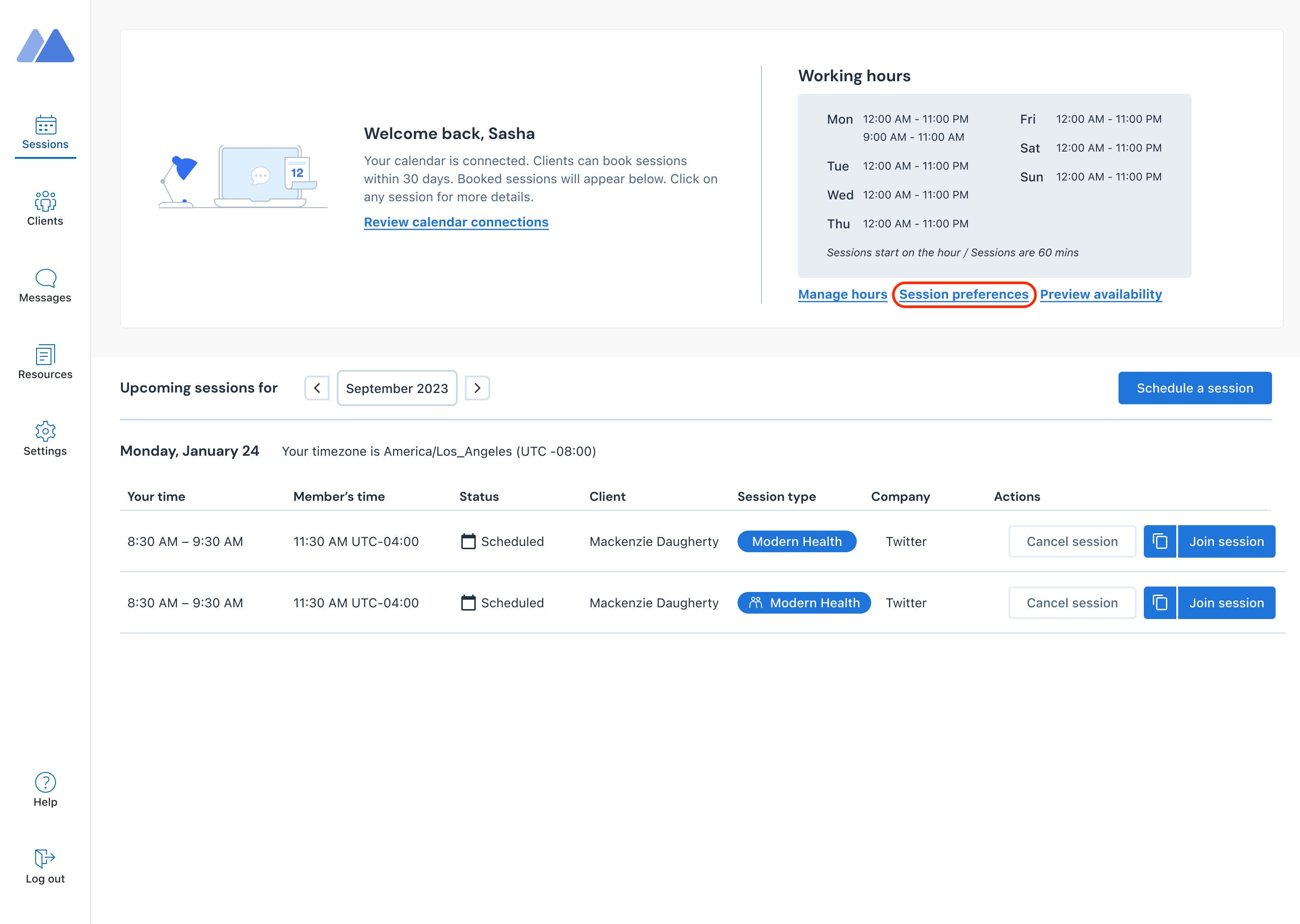This screenshot has height=924, width=1300.
Task: Click Preview availability link
Action: point(1101,294)
